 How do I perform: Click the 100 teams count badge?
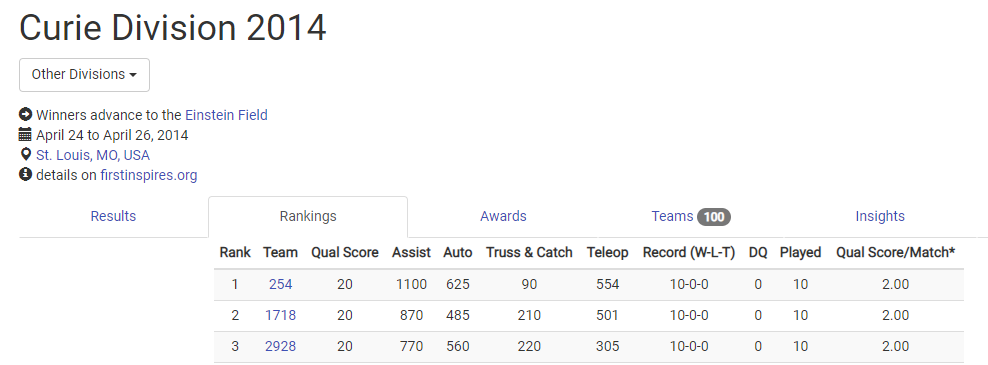pos(714,217)
